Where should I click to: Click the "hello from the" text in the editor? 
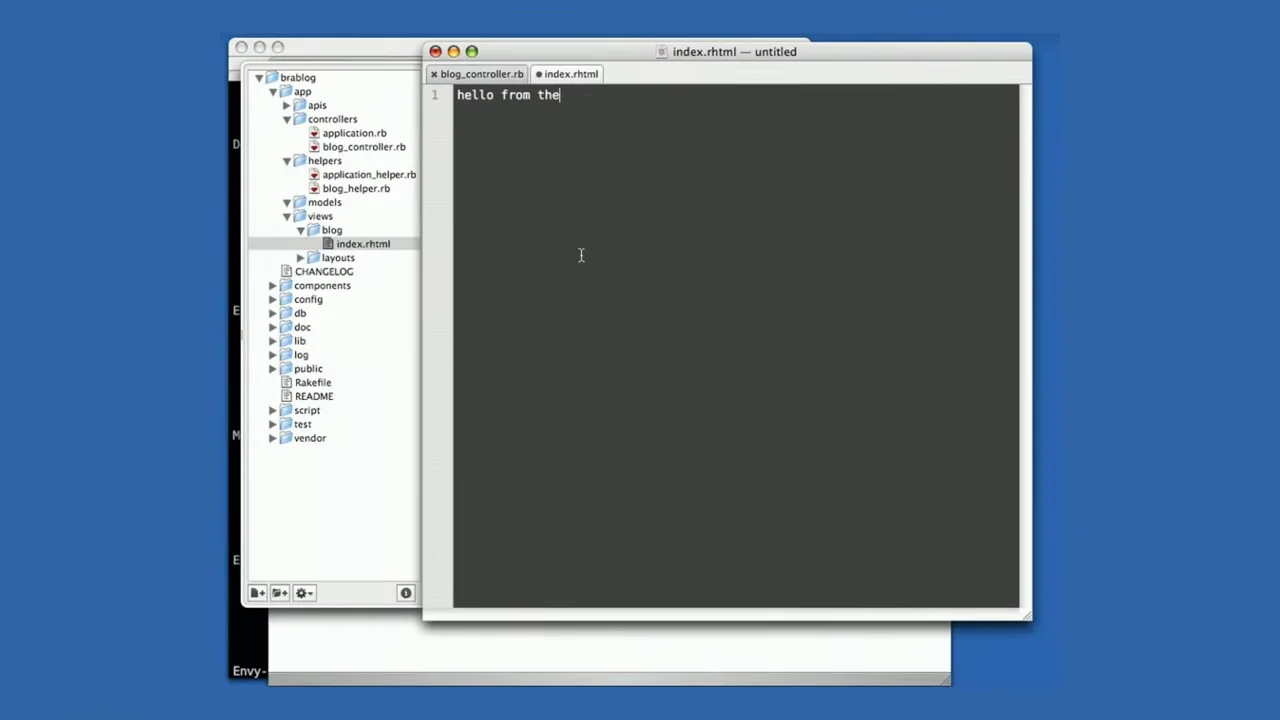tap(508, 95)
